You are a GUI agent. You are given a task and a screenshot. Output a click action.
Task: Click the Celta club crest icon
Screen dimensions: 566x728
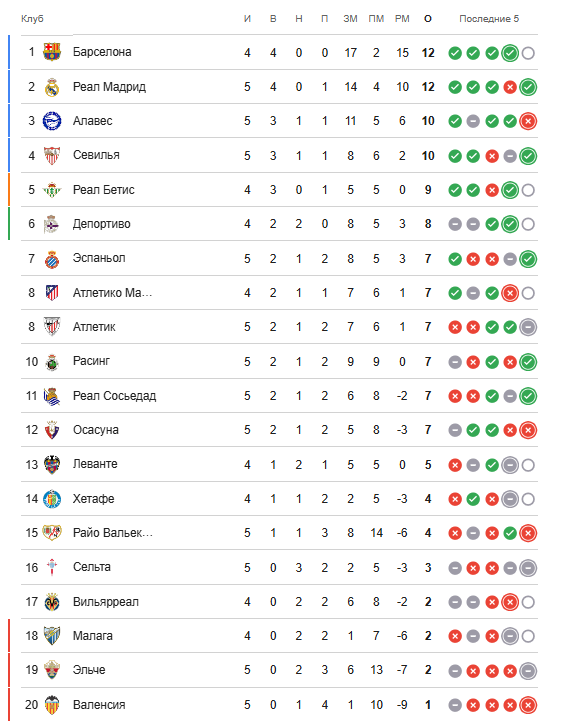pos(52,567)
